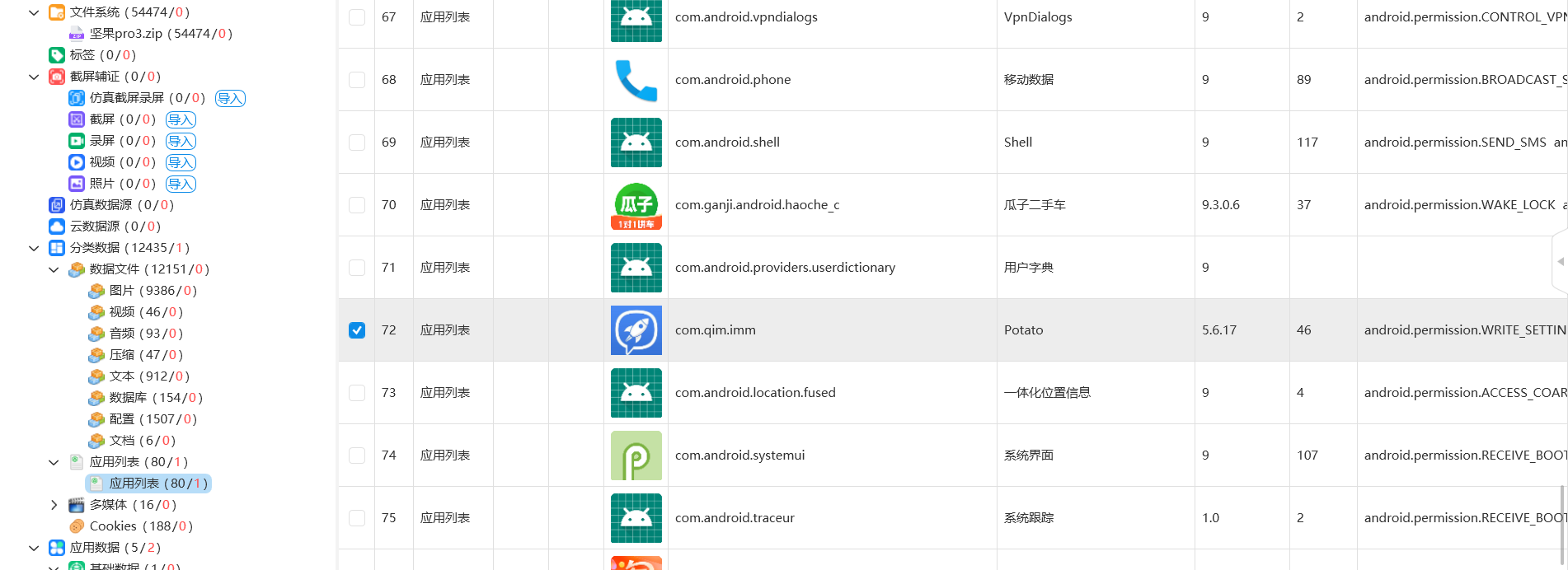Select the 坚果pro3.zip archive icon
The width and height of the screenshot is (1568, 570).
pyautogui.click(x=77, y=34)
